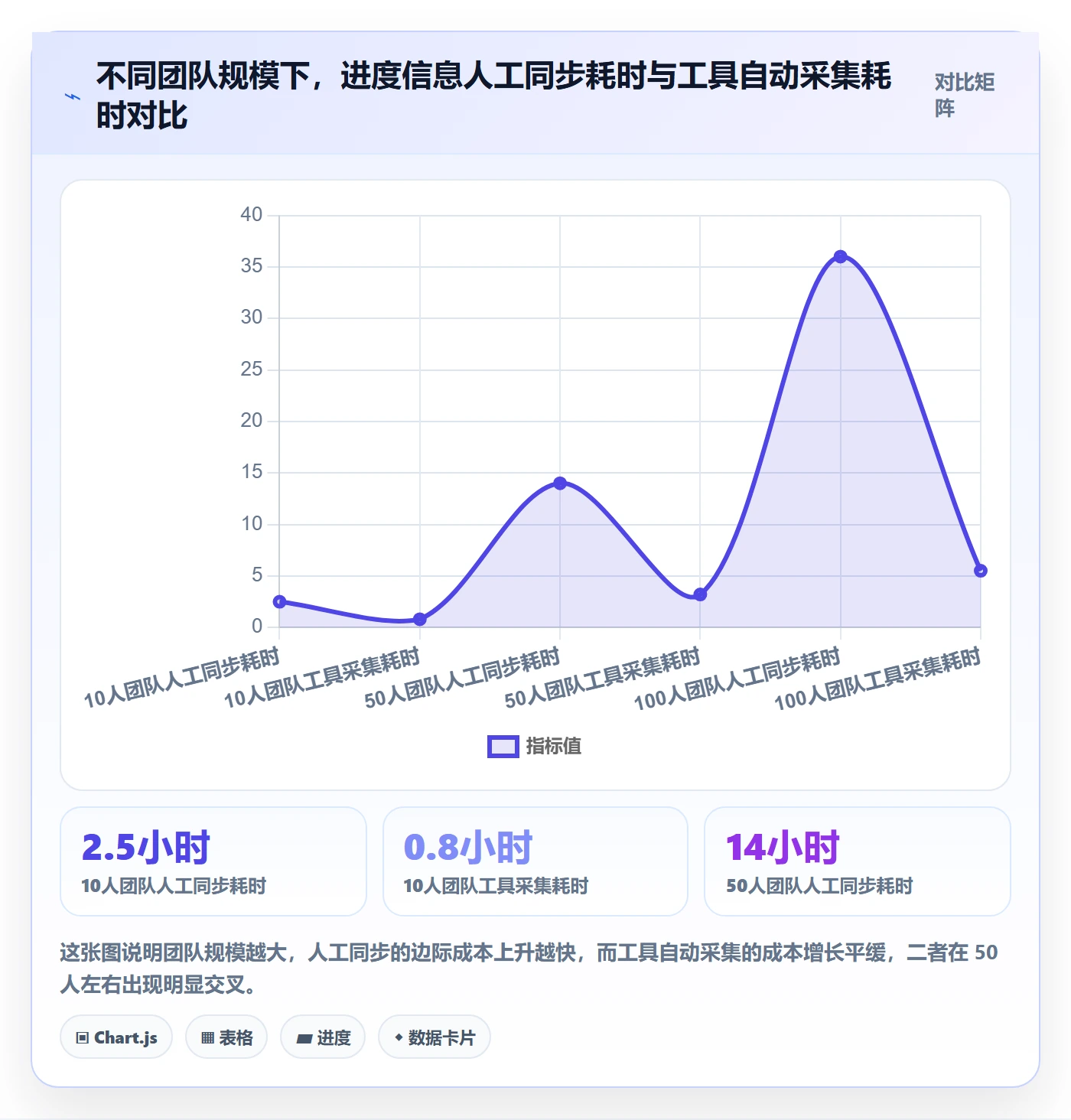Click the 100人团队人工同步耗时 axis label
Image resolution: width=1071 pixels, height=1120 pixels.
coord(737,679)
